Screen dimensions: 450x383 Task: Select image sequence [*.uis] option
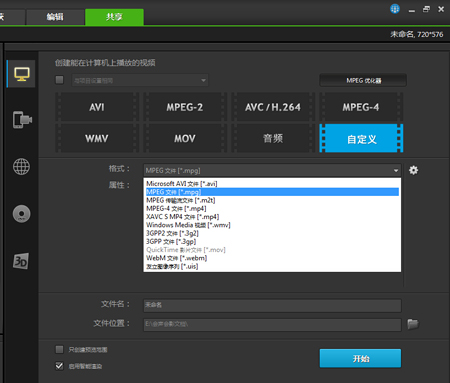tap(272, 266)
